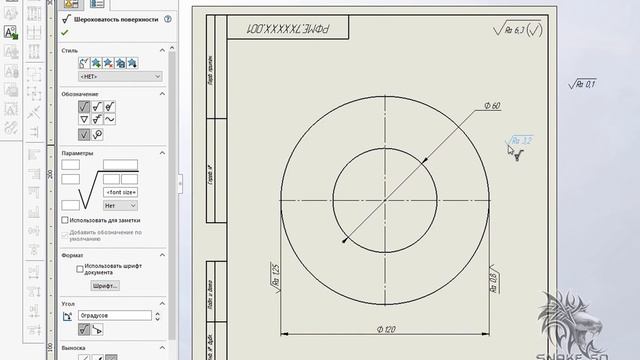Click rotated РФМЕ.7ХХХХХ.001 title block
Screen dimensions: 640x360
click(288, 29)
